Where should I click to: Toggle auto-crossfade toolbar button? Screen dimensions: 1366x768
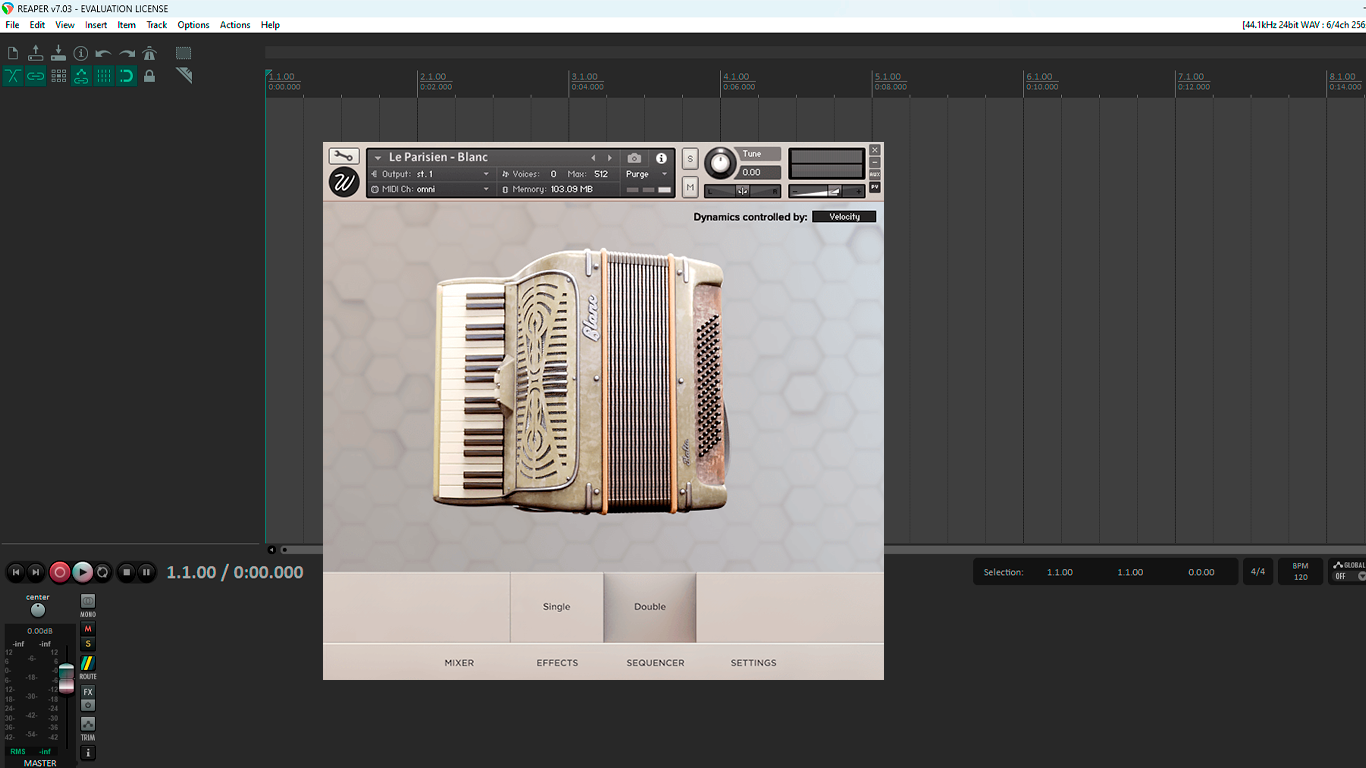[x=13, y=76]
